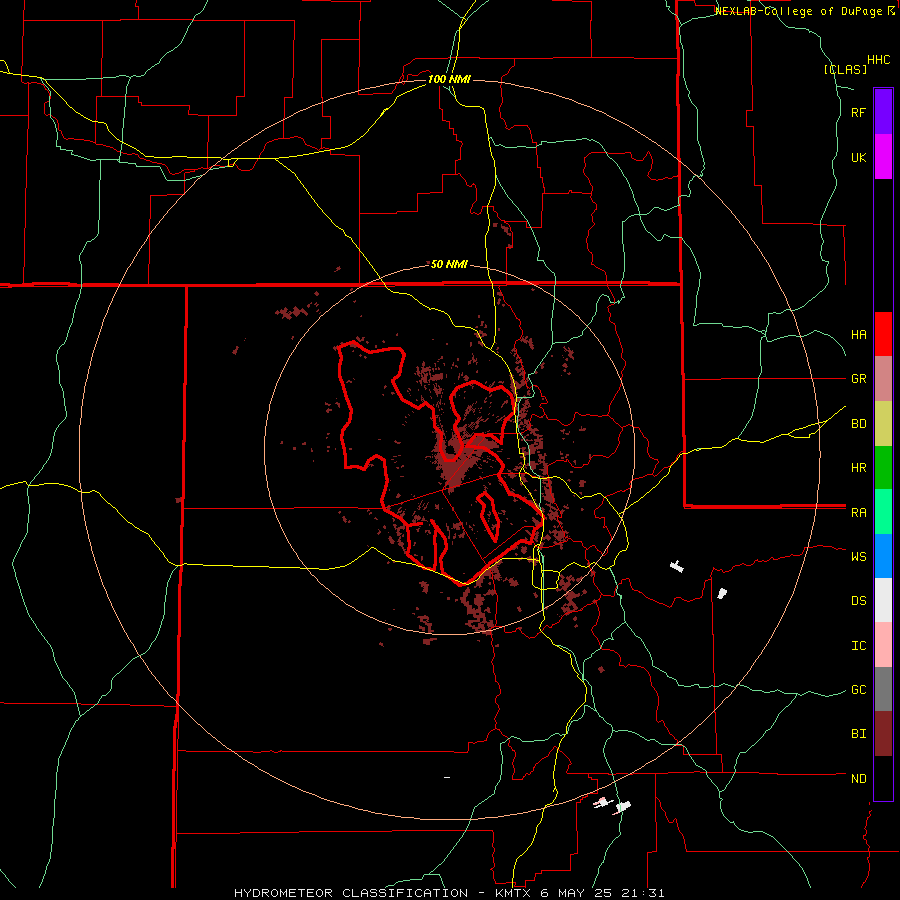Screen dimensions: 900x900
Task: Click the '6 MAY 25 21:31' timestamp
Action: click(x=603, y=893)
